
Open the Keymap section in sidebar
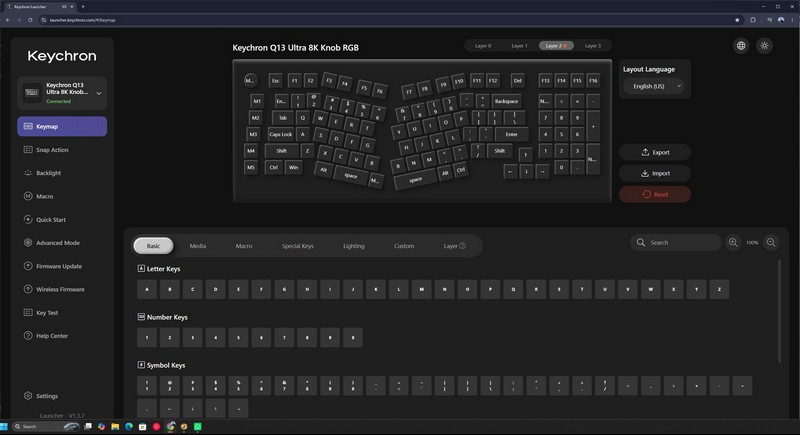[x=62, y=126]
